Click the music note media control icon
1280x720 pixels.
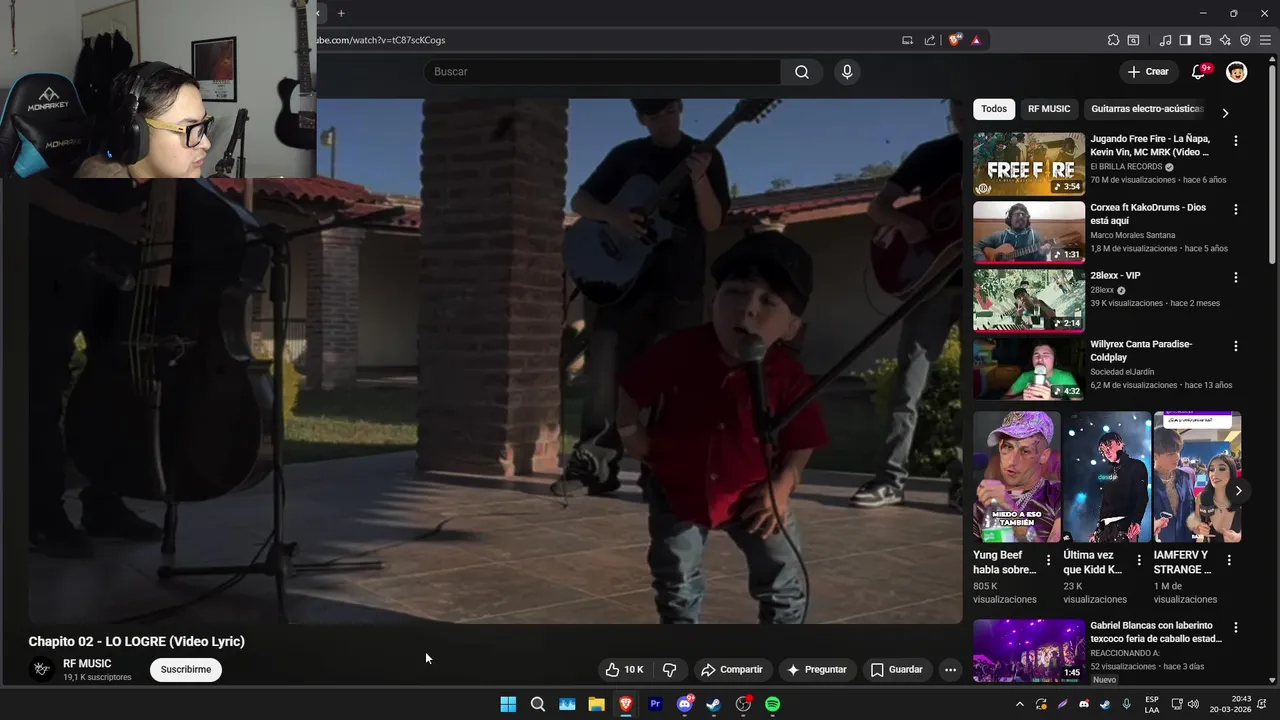[1165, 40]
